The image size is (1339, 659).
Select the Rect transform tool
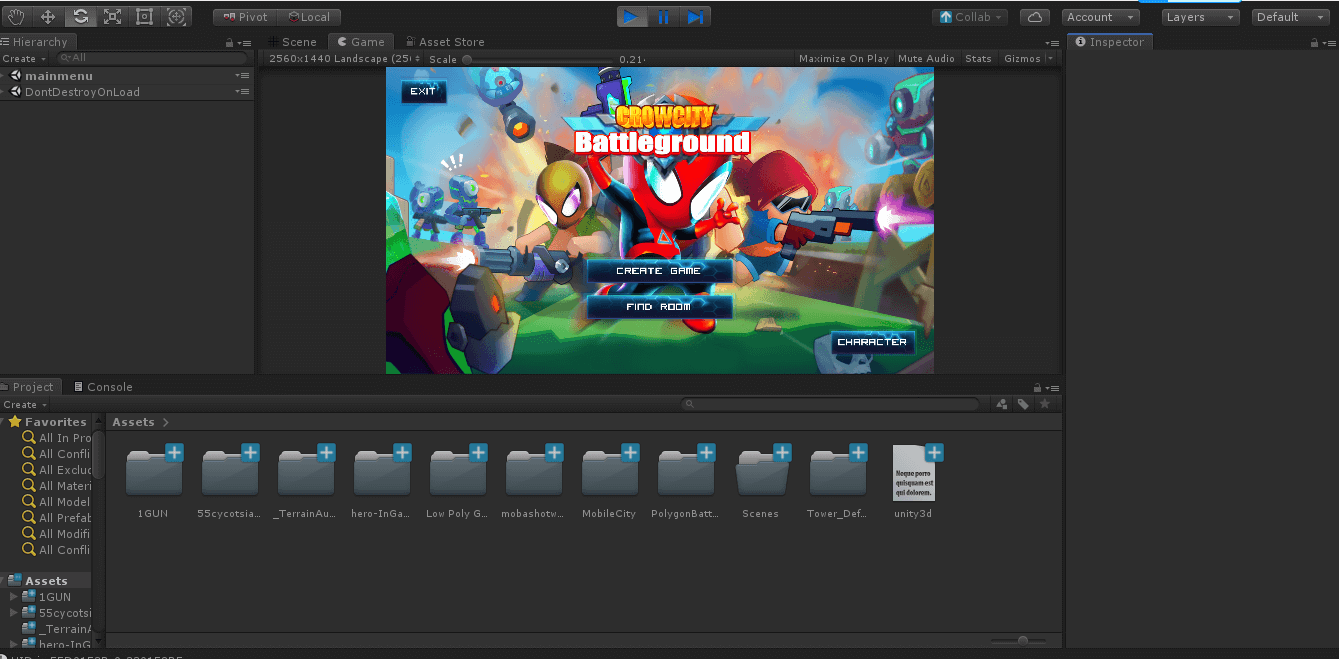tap(144, 17)
